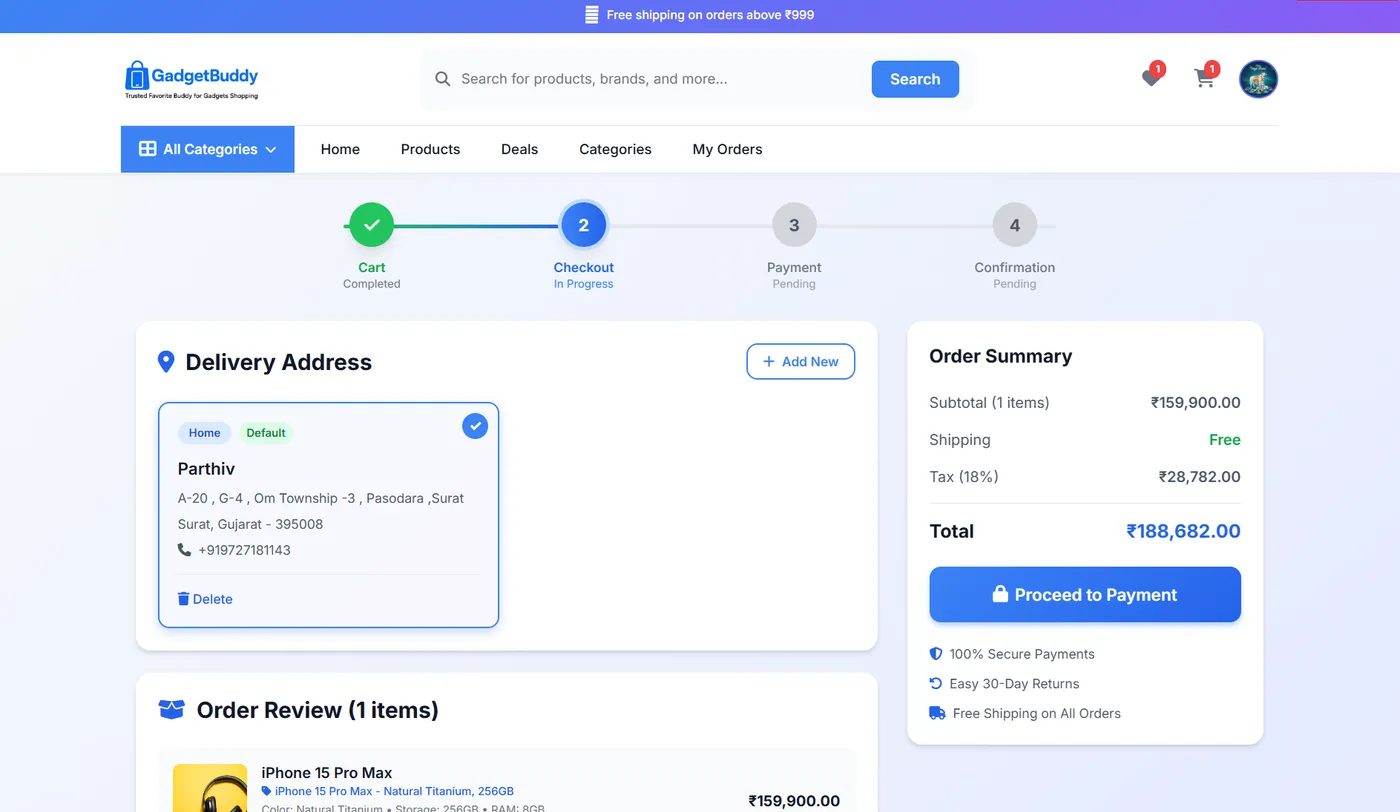1400x812 pixels.
Task: Open the wishlist heart icon
Action: point(1151,78)
